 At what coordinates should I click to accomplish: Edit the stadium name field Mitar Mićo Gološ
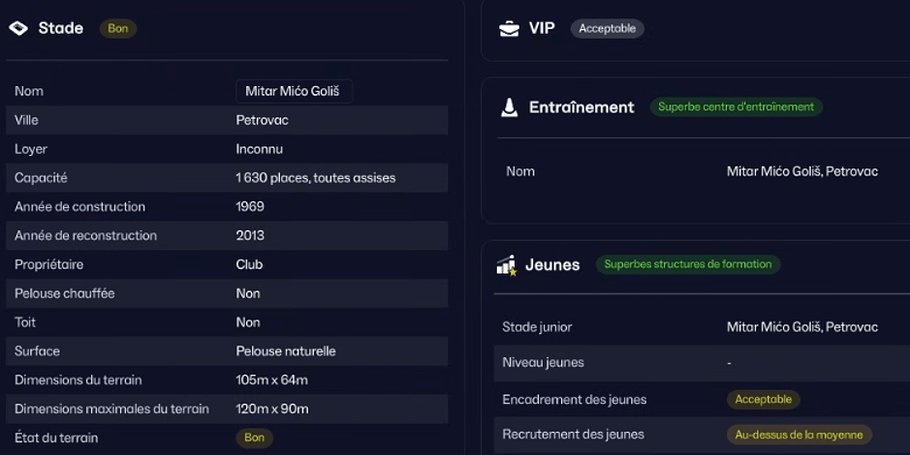(294, 91)
